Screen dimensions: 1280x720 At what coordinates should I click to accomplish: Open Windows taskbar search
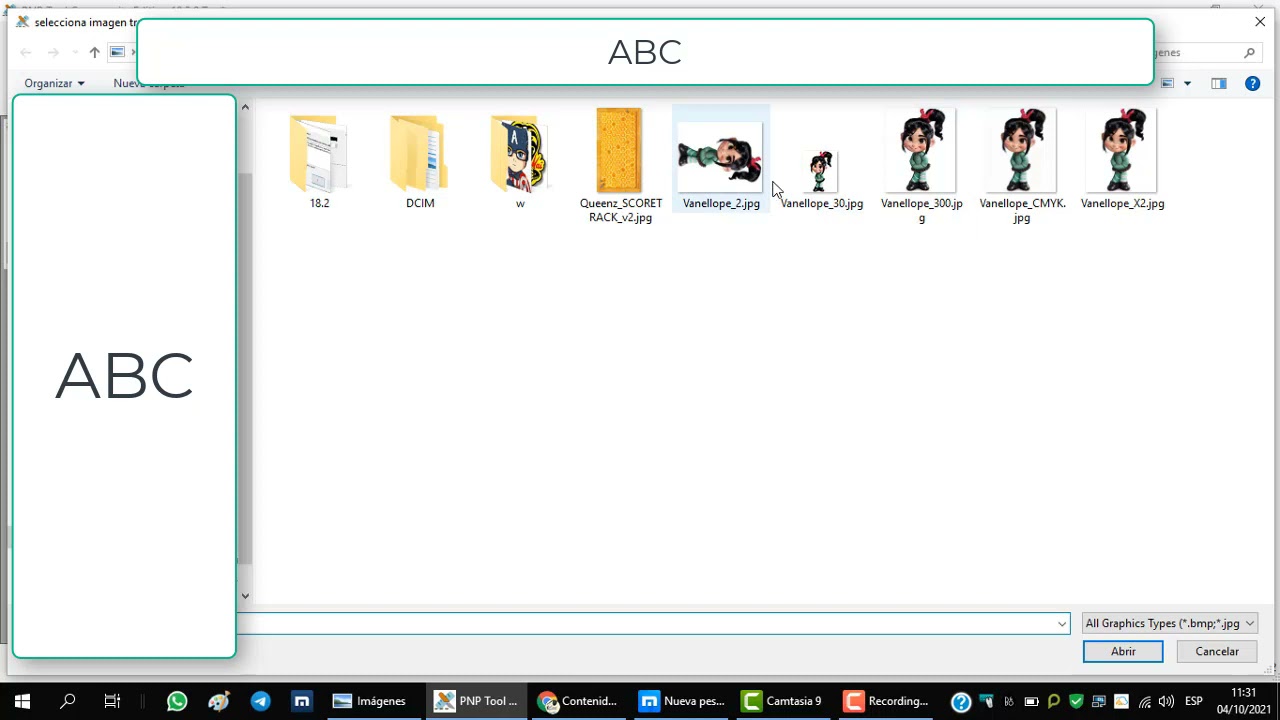pyautogui.click(x=68, y=701)
